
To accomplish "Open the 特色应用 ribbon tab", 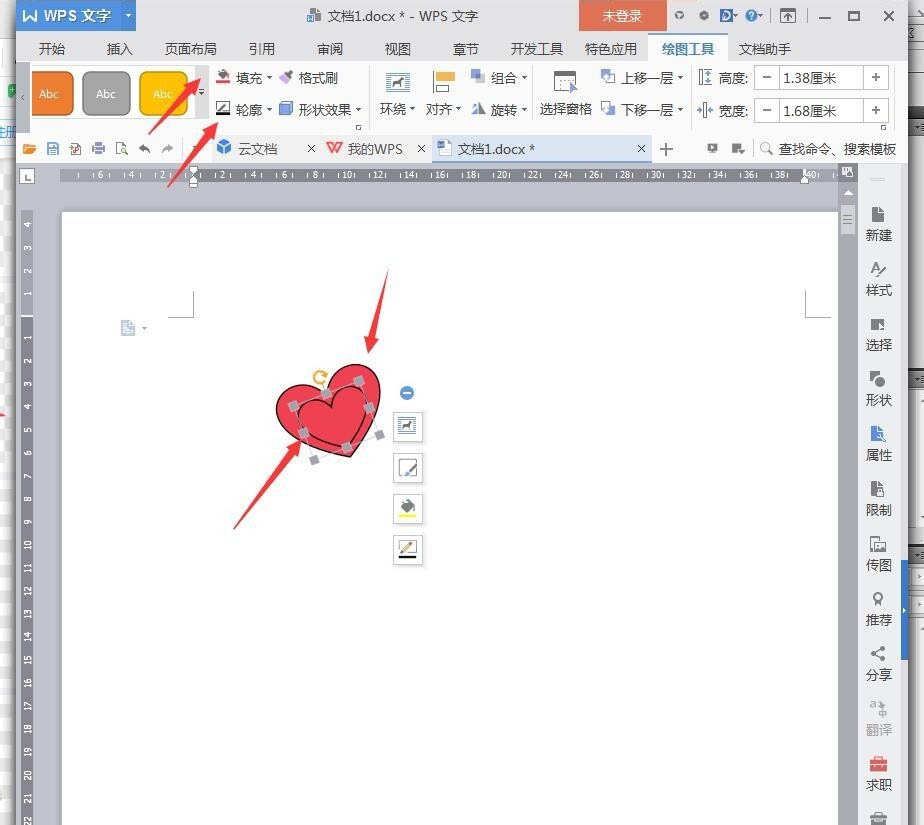I will point(610,49).
